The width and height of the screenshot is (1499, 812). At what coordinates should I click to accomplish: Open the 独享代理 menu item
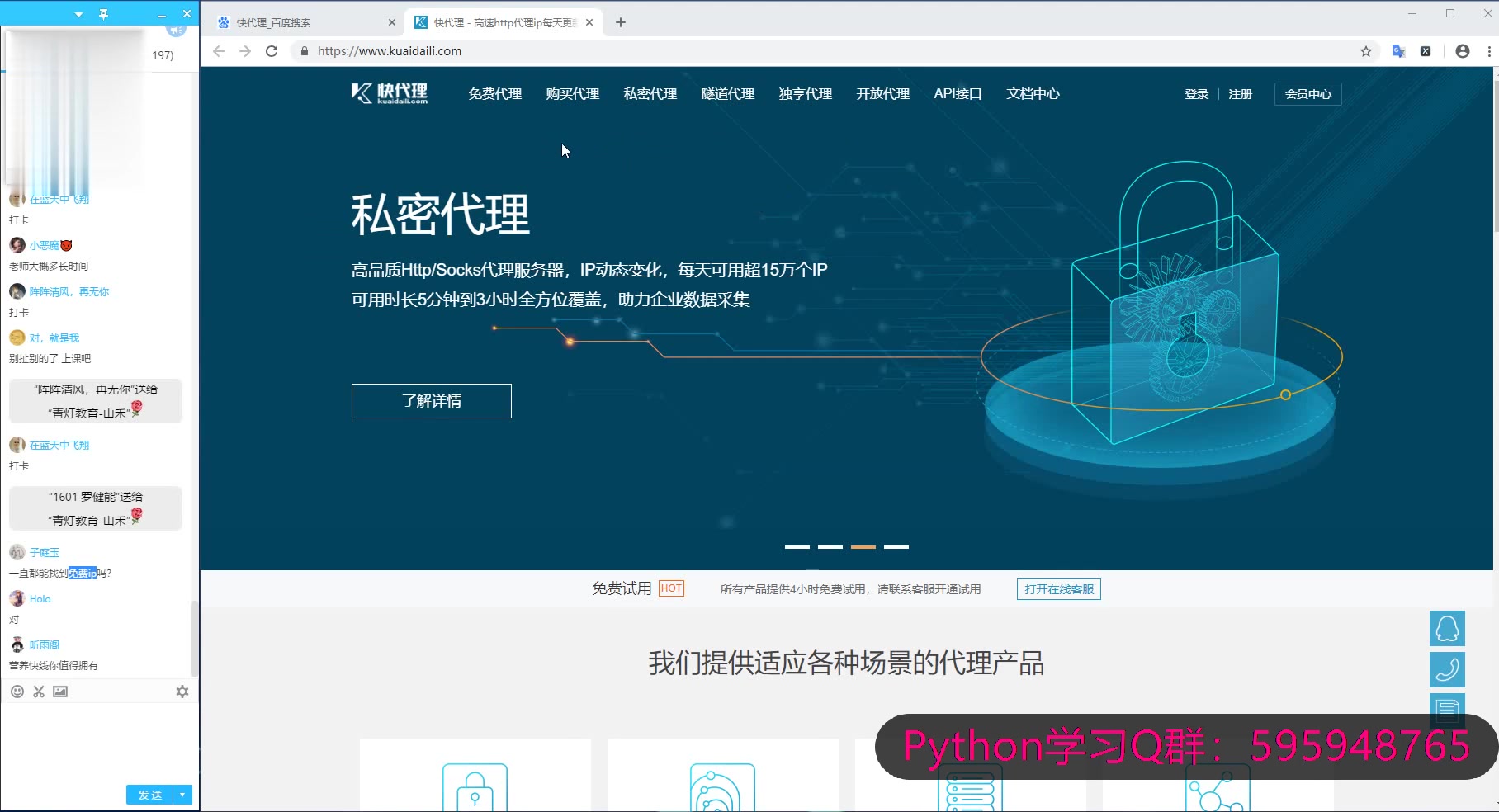(x=806, y=94)
